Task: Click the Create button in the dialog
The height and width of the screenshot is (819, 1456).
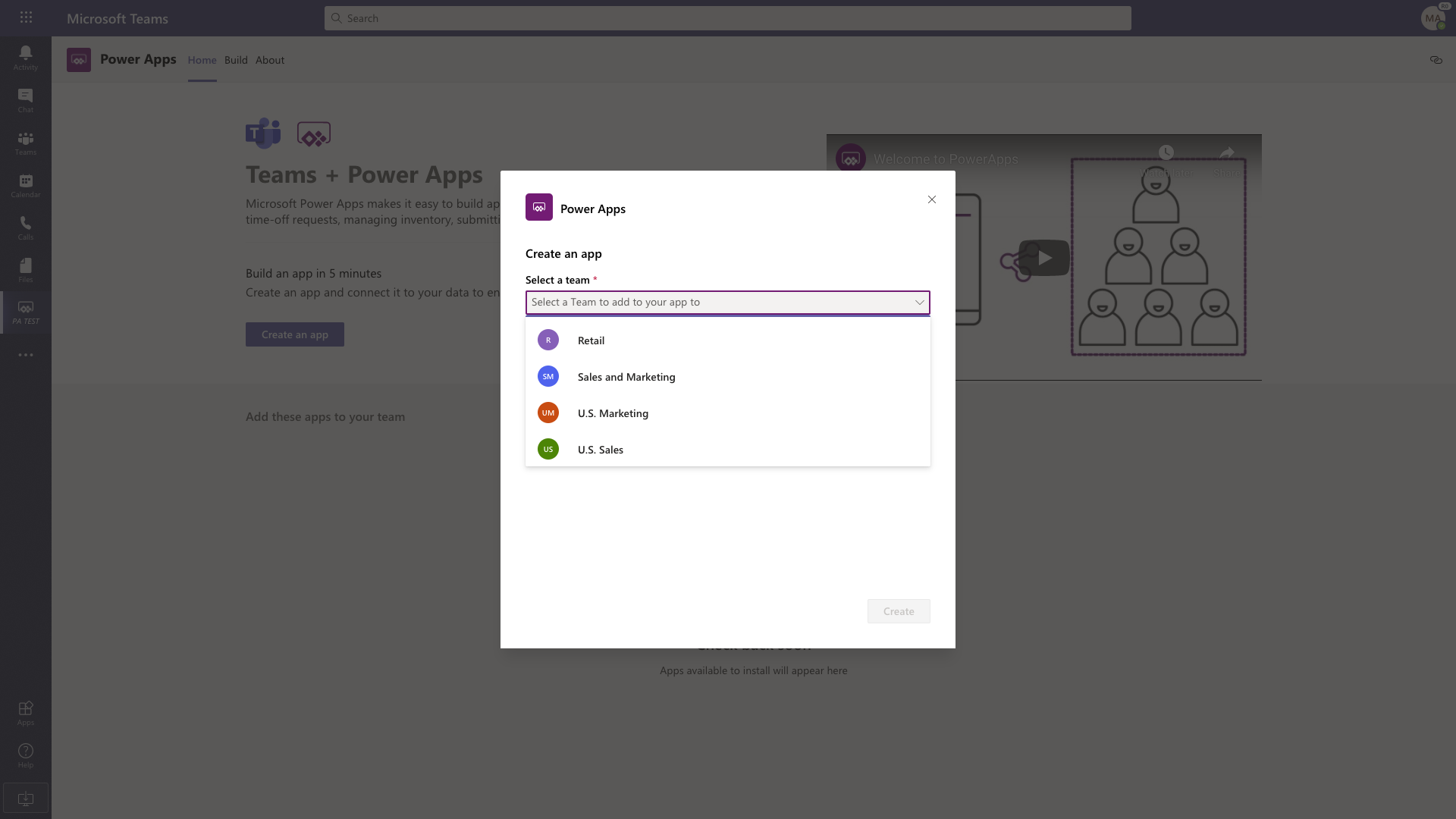Action: (x=898, y=610)
